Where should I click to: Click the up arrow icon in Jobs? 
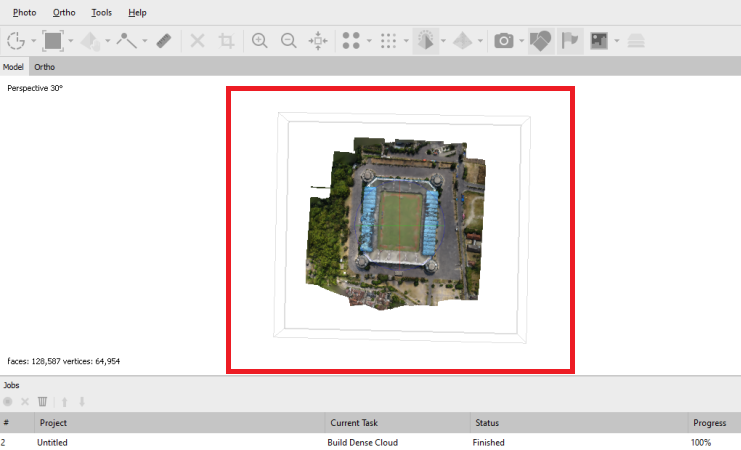coord(64,402)
